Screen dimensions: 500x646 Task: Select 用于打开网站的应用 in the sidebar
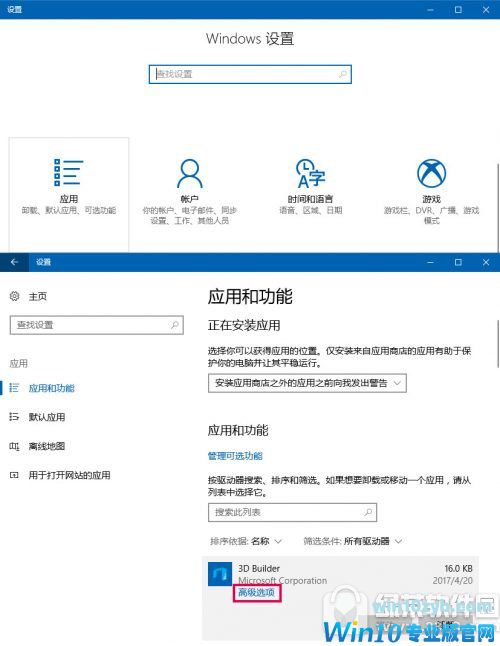click(x=69, y=475)
